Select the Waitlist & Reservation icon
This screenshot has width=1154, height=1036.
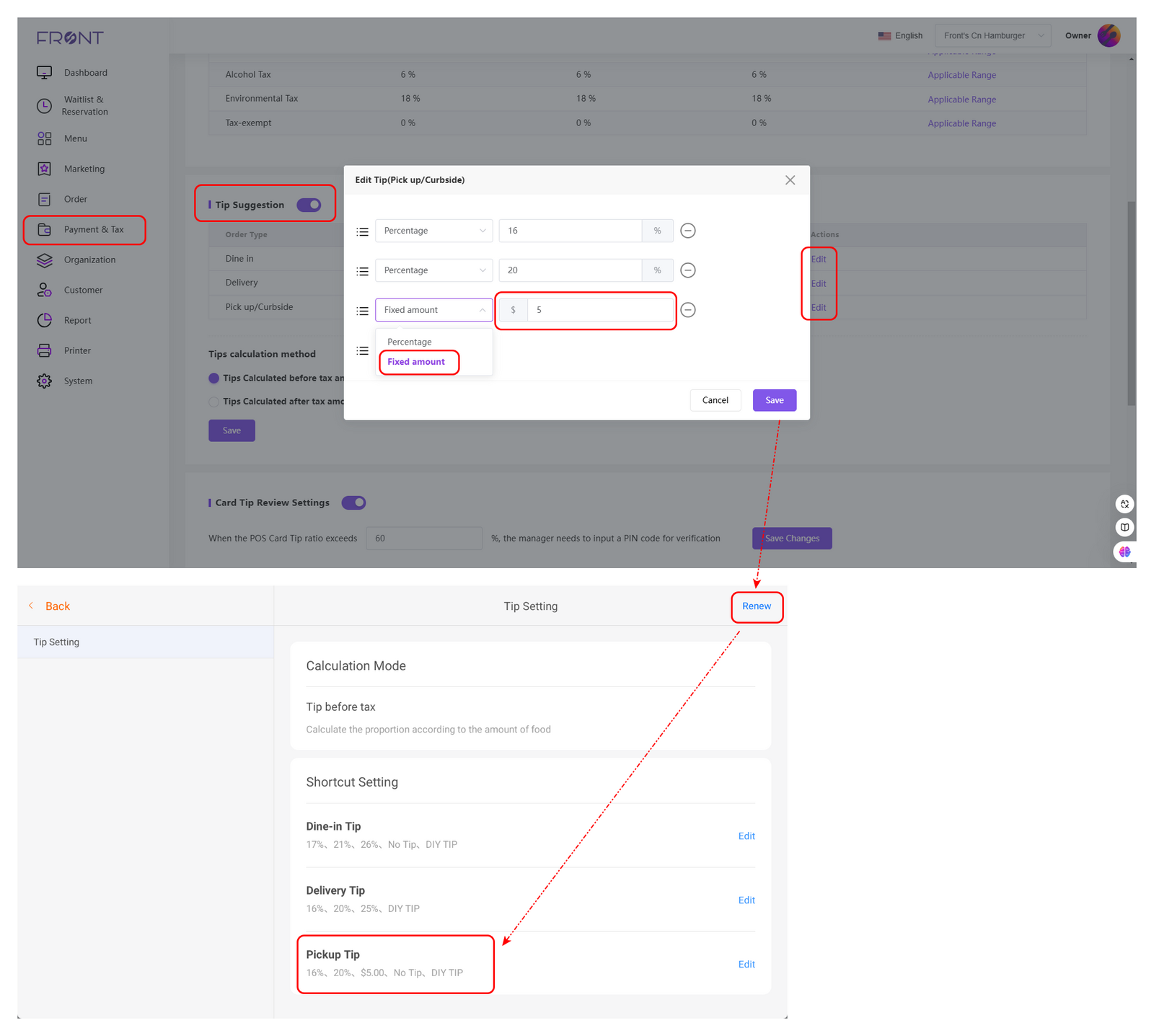[x=44, y=105]
